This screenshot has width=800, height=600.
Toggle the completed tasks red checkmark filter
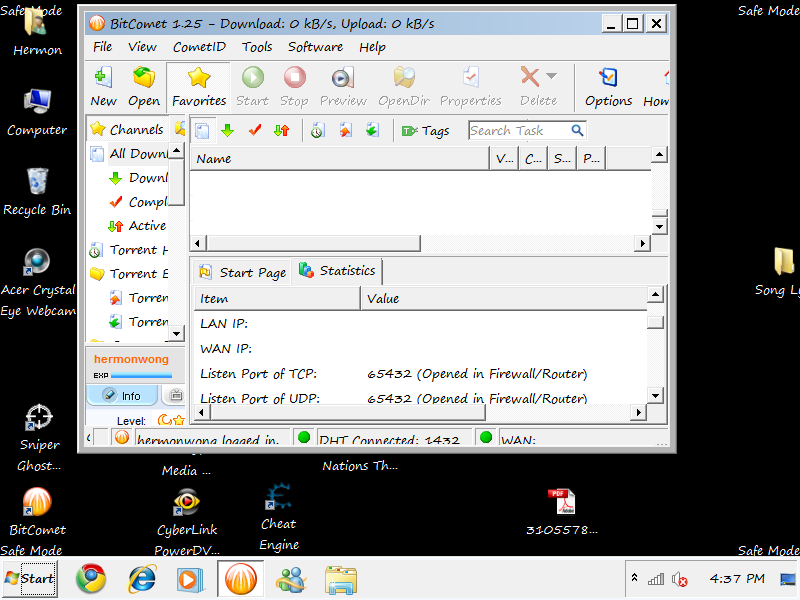click(255, 131)
